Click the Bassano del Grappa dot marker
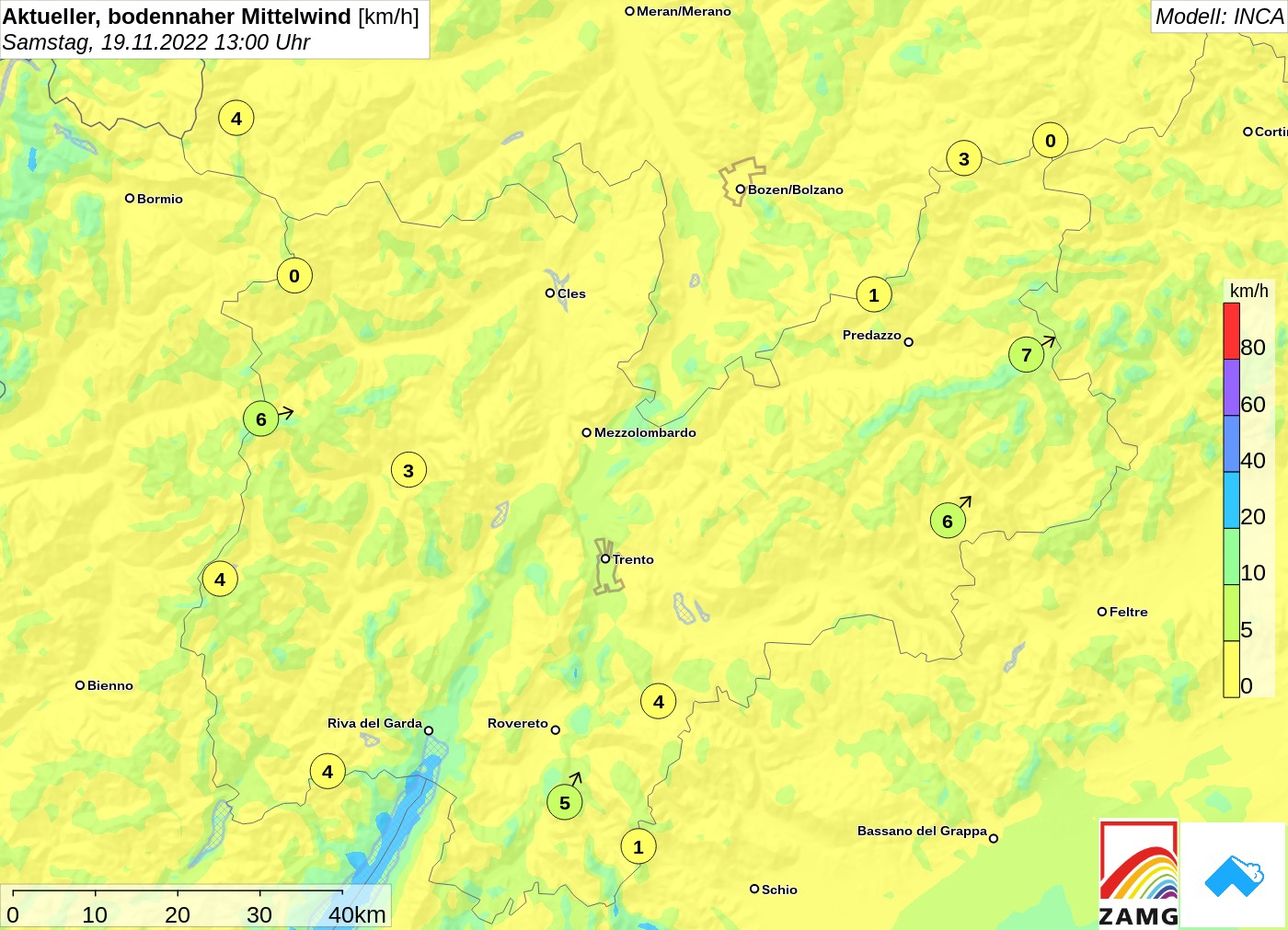 click(994, 838)
